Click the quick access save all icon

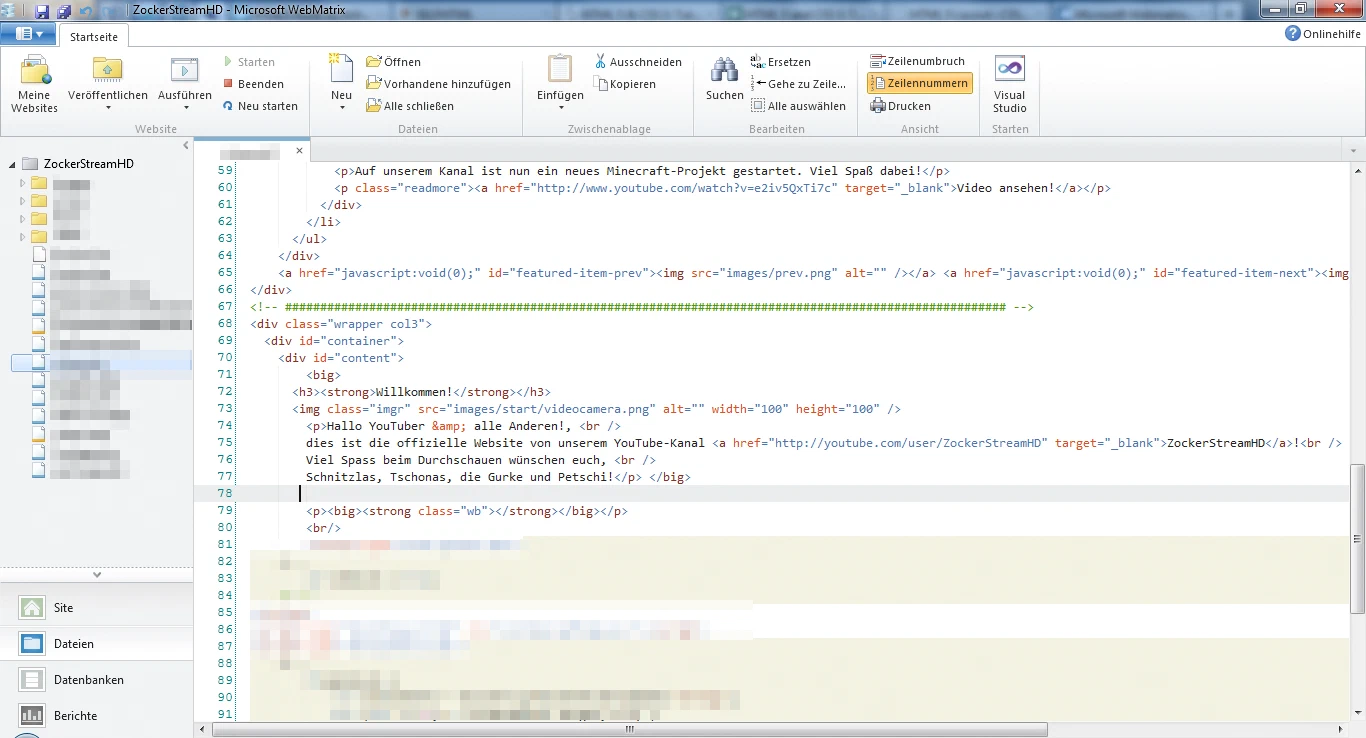pos(64,12)
